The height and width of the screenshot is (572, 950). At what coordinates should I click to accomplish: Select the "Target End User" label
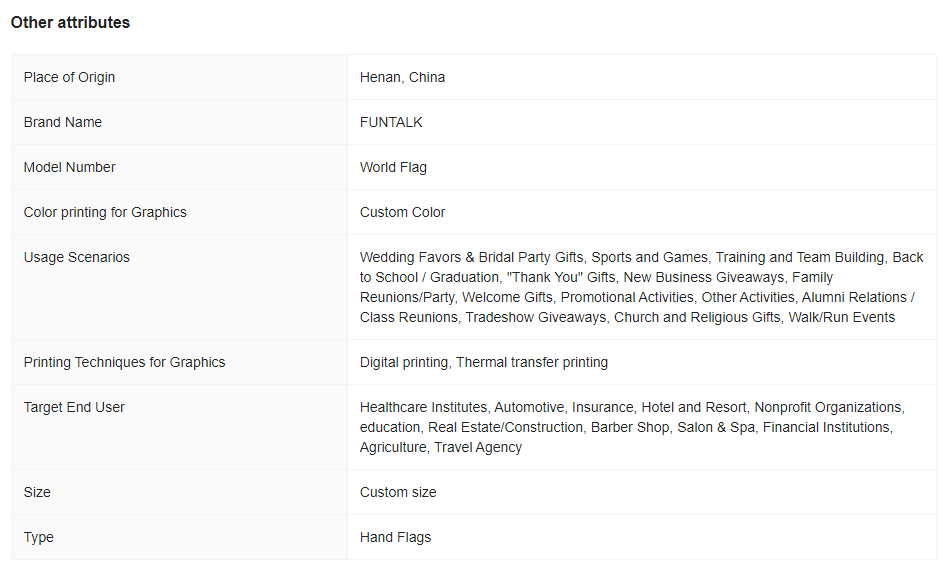tap(74, 407)
